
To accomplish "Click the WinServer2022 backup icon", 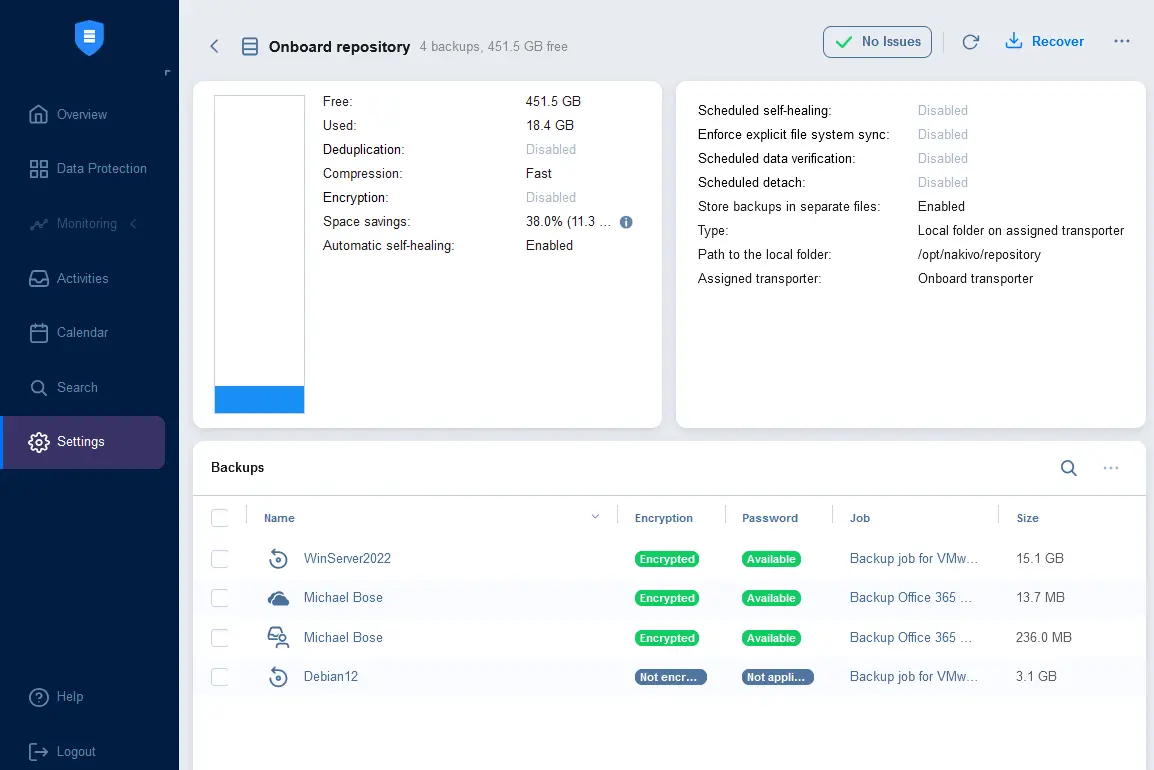I will [x=278, y=559].
